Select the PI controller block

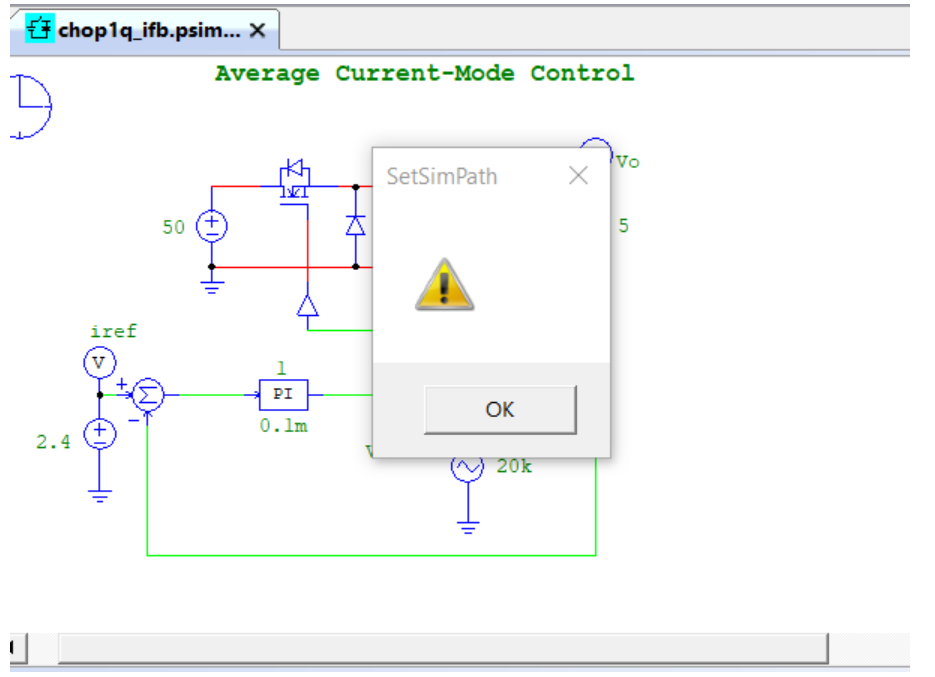pos(283,394)
